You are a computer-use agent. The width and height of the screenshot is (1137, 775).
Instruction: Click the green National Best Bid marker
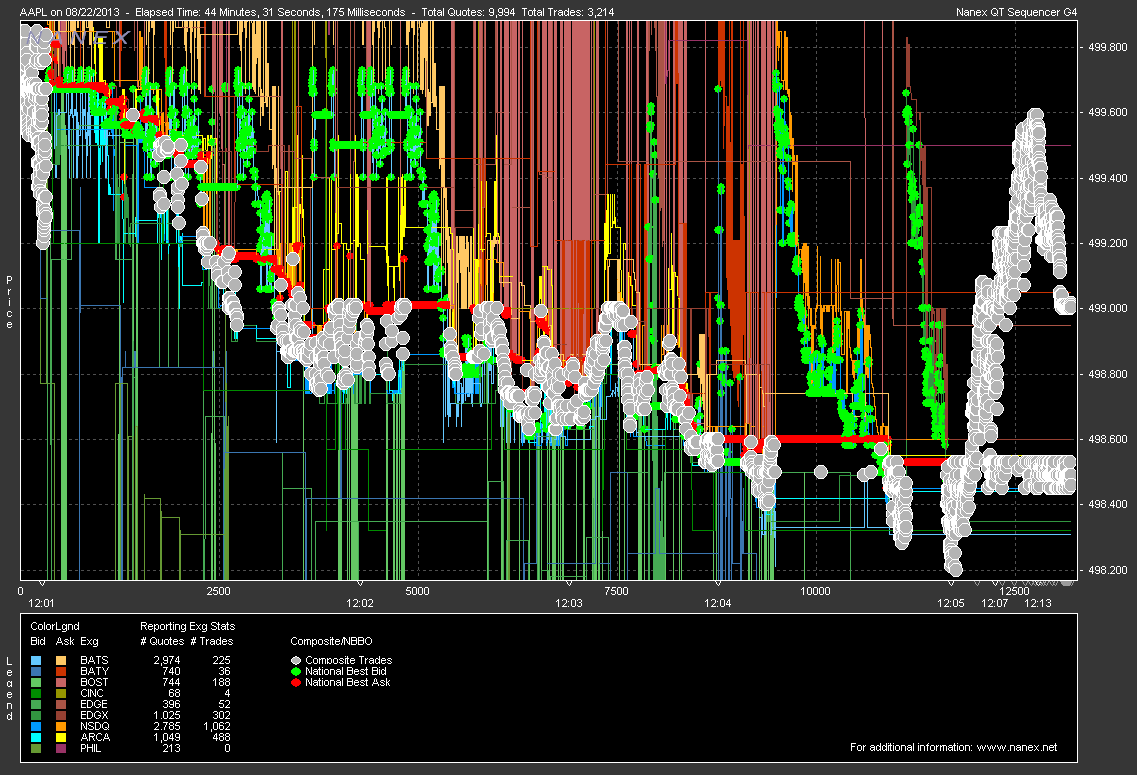click(x=296, y=671)
